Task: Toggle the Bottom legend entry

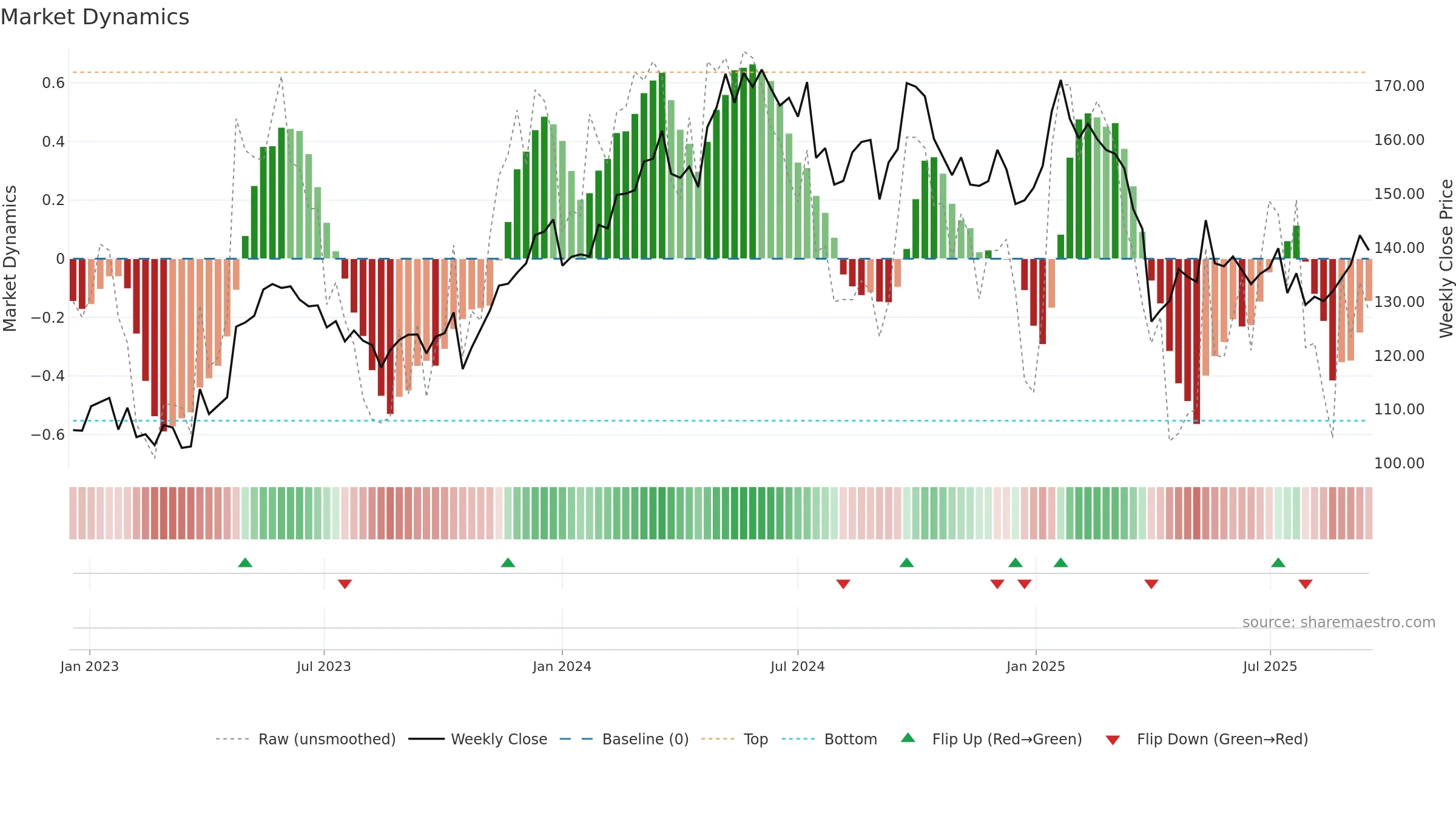Action: (851, 739)
